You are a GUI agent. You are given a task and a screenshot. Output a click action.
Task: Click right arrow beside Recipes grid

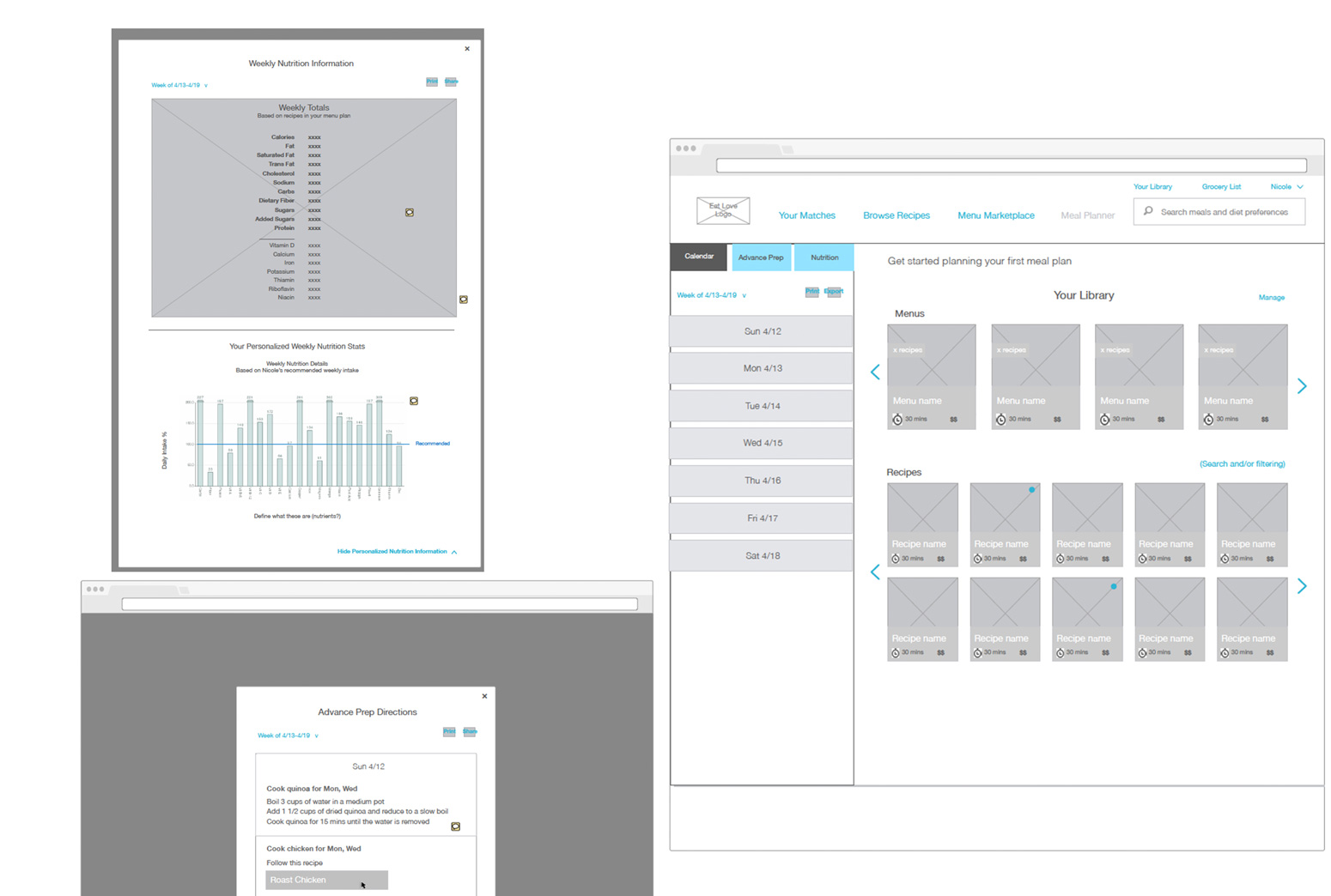click(1302, 586)
